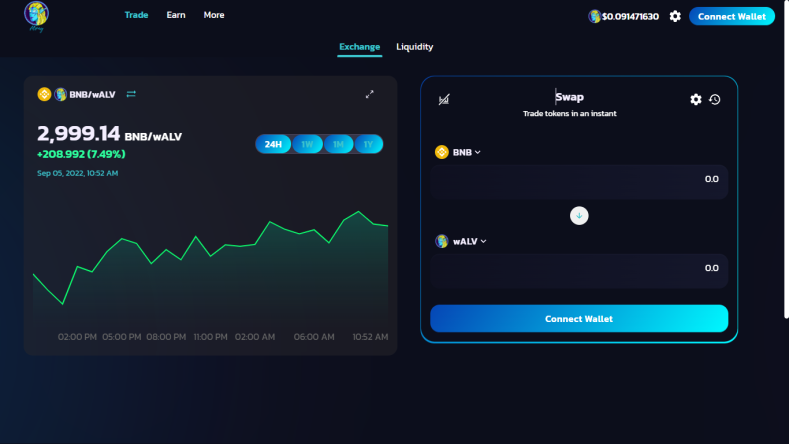Open the Earn menu
The height and width of the screenshot is (444, 789).
click(x=176, y=15)
